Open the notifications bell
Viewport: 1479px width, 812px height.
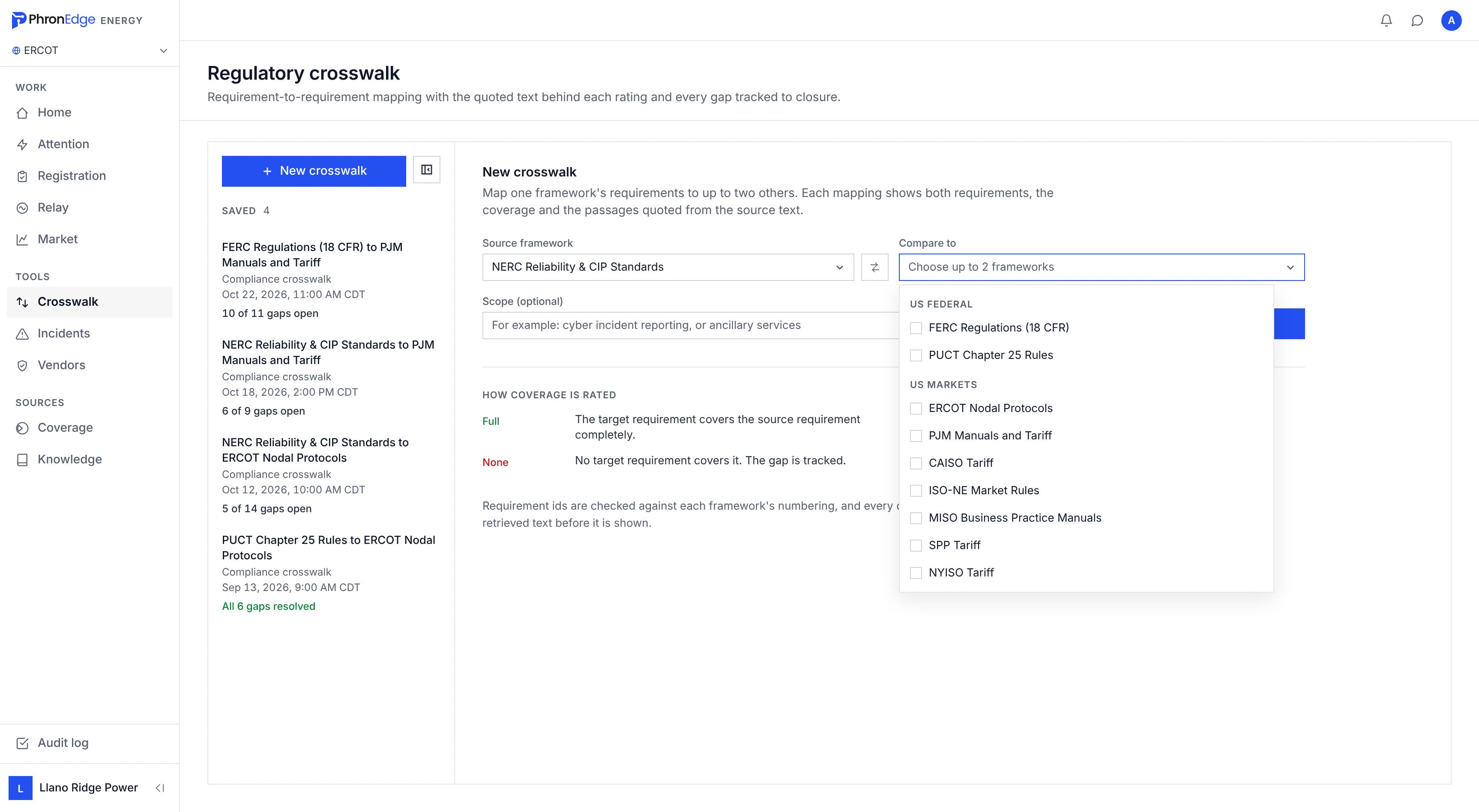tap(1386, 21)
